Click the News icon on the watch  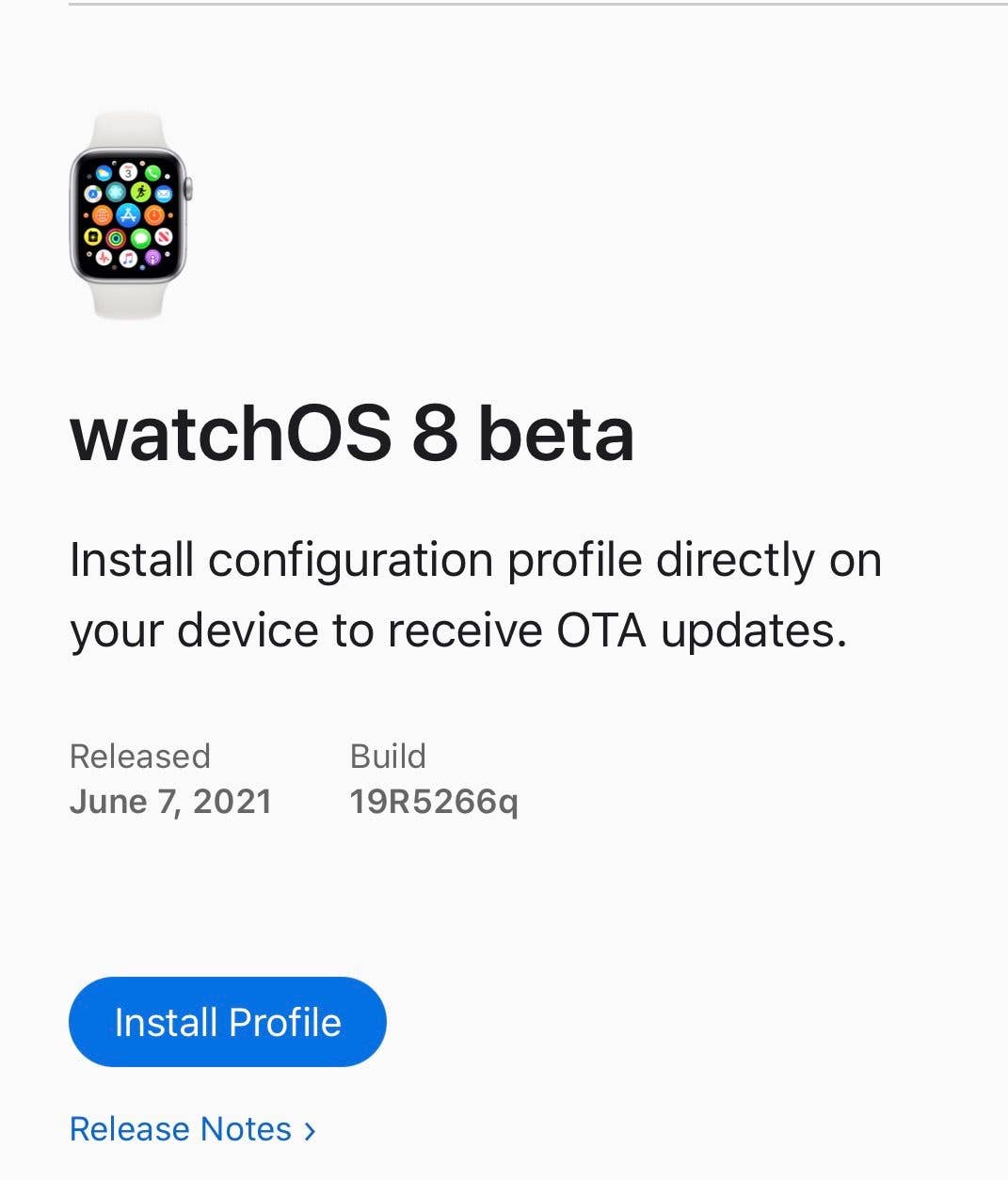click(164, 235)
